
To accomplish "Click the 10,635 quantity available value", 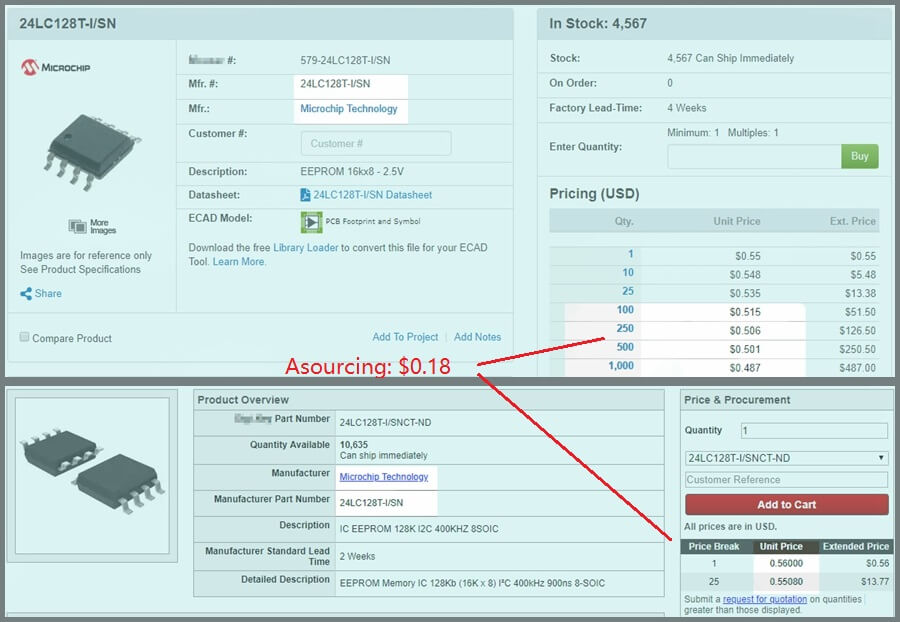I will click(354, 445).
